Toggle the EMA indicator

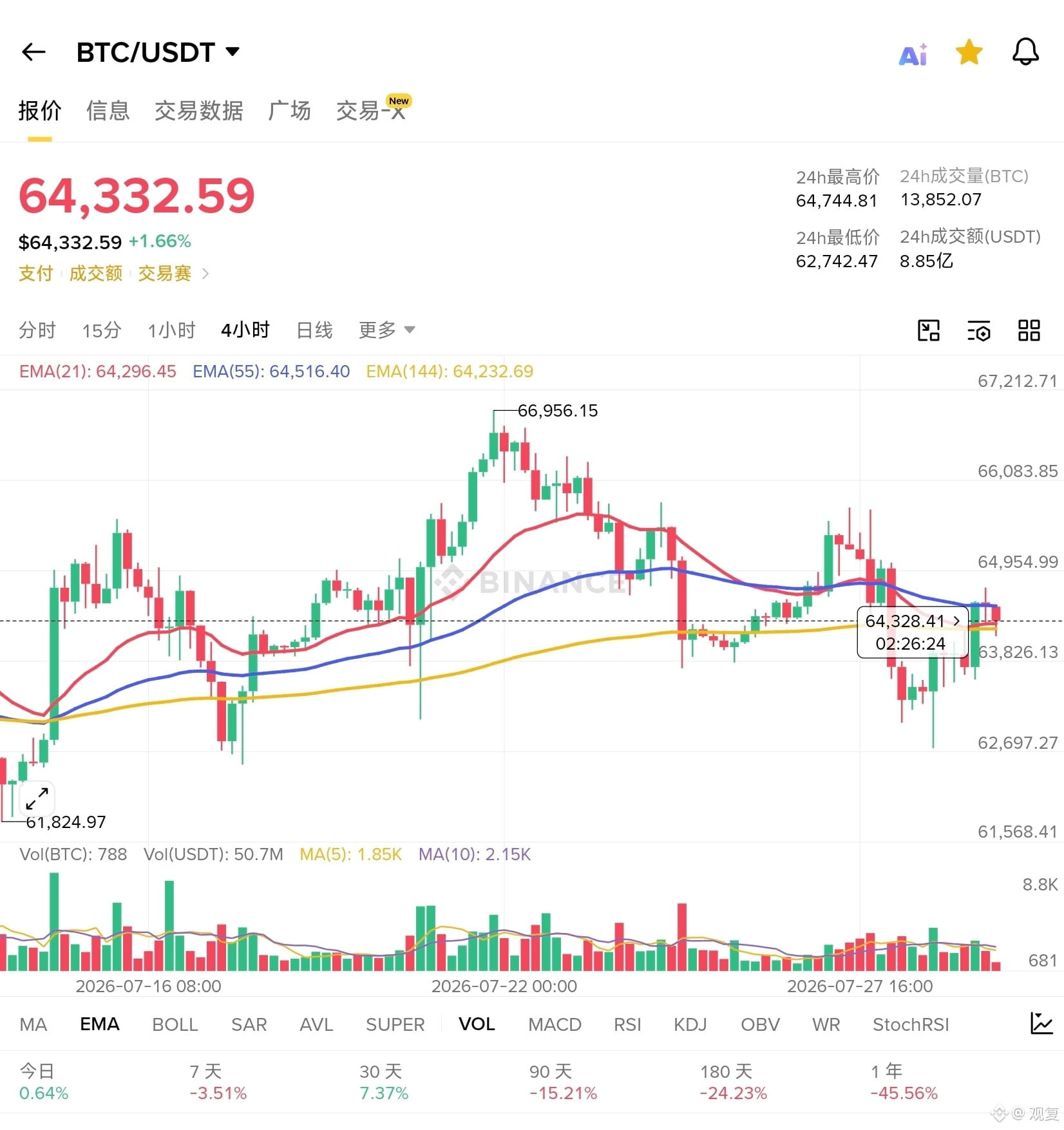coord(100,1024)
